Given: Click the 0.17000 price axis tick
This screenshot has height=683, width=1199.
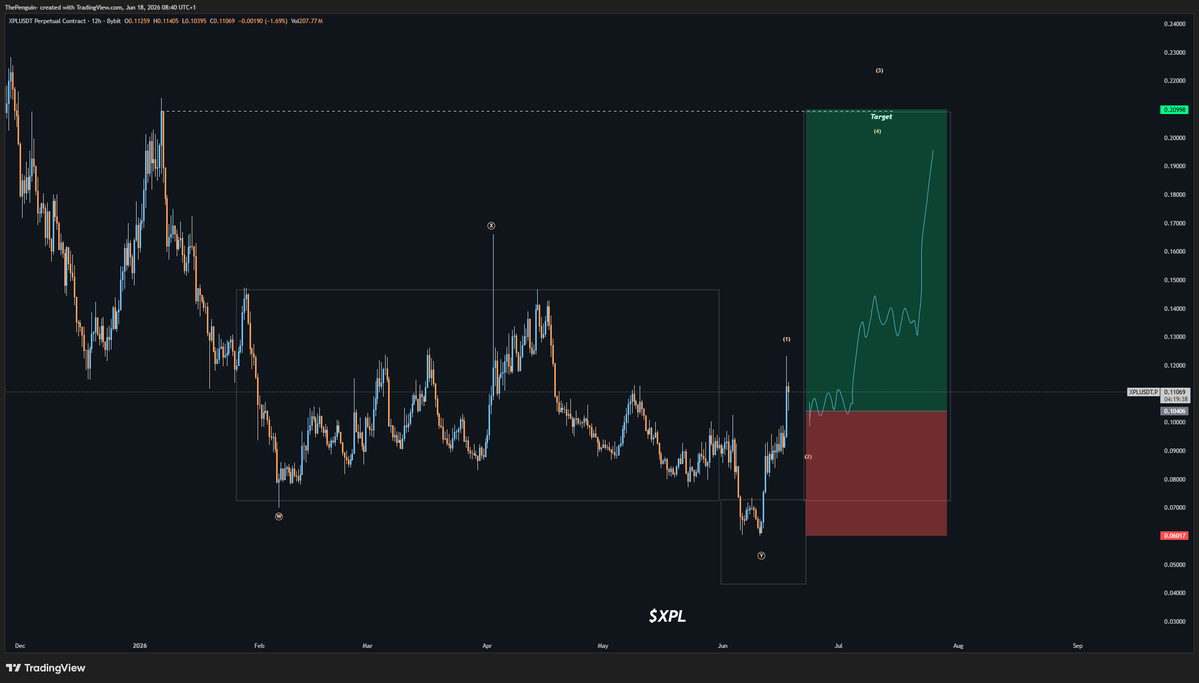Looking at the screenshot, I should (x=1175, y=223).
